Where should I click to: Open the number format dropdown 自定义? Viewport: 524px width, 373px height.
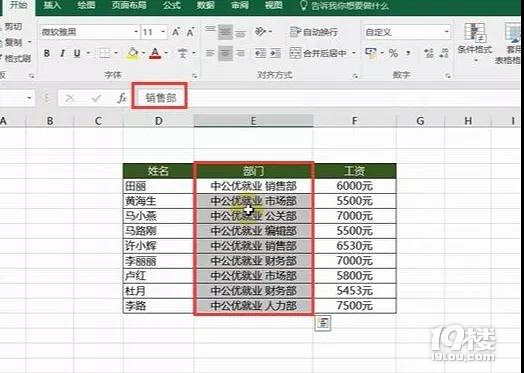coord(407,32)
